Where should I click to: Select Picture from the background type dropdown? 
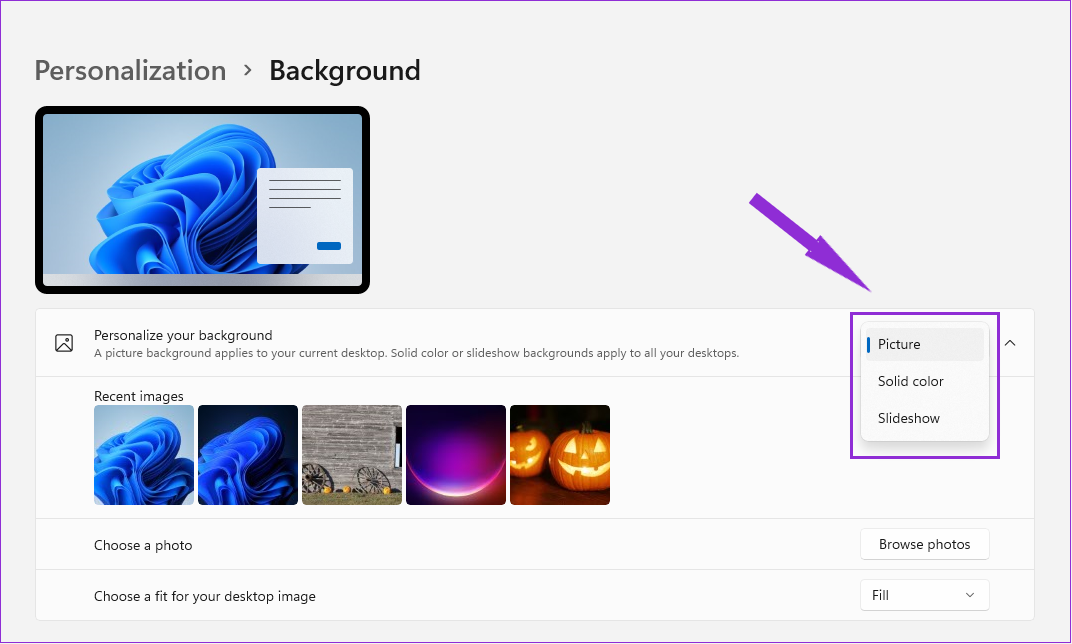(x=899, y=344)
